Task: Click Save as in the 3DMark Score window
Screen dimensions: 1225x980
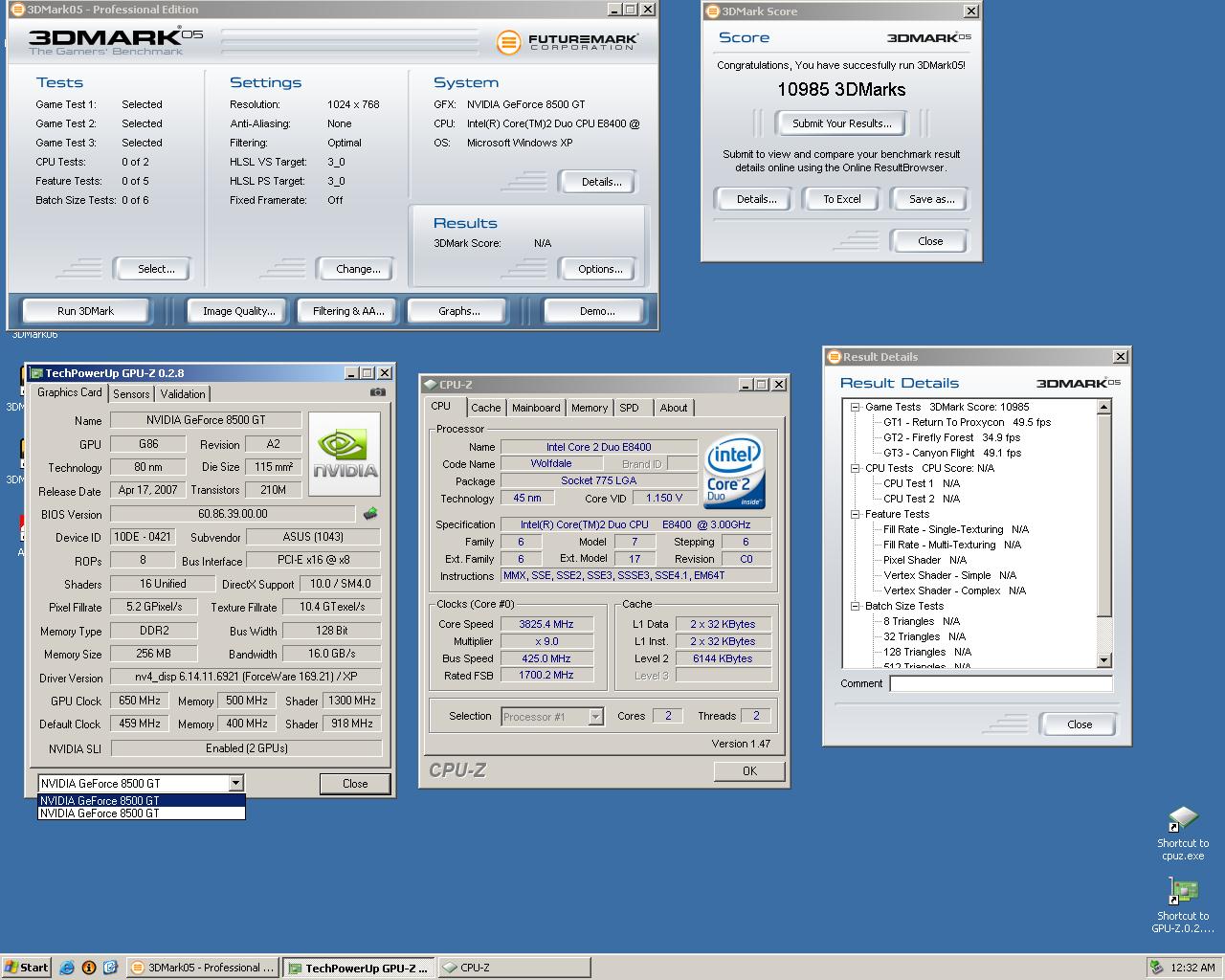Action: pos(931,199)
